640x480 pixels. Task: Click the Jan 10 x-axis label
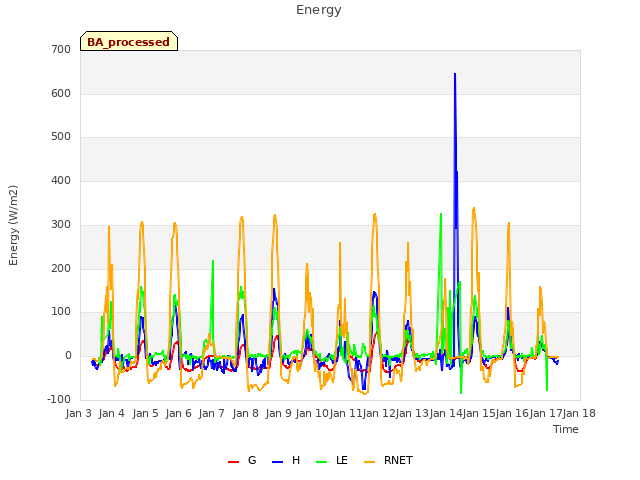[x=312, y=413]
